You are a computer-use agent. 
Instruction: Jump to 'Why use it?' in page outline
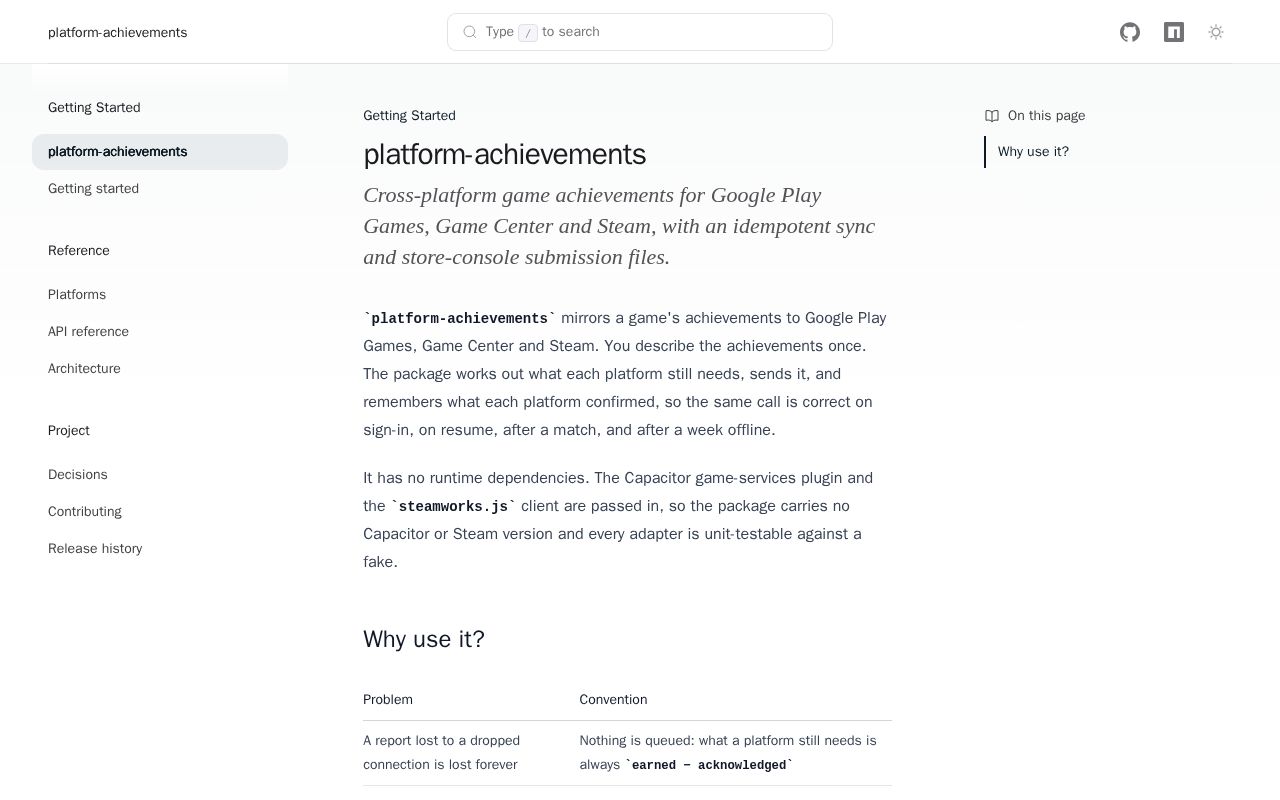click(x=1033, y=152)
